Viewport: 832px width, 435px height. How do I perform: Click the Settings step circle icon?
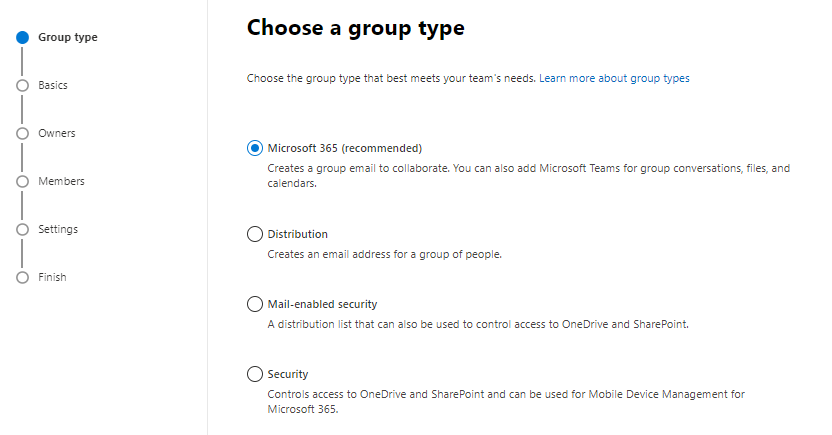tap(22, 229)
